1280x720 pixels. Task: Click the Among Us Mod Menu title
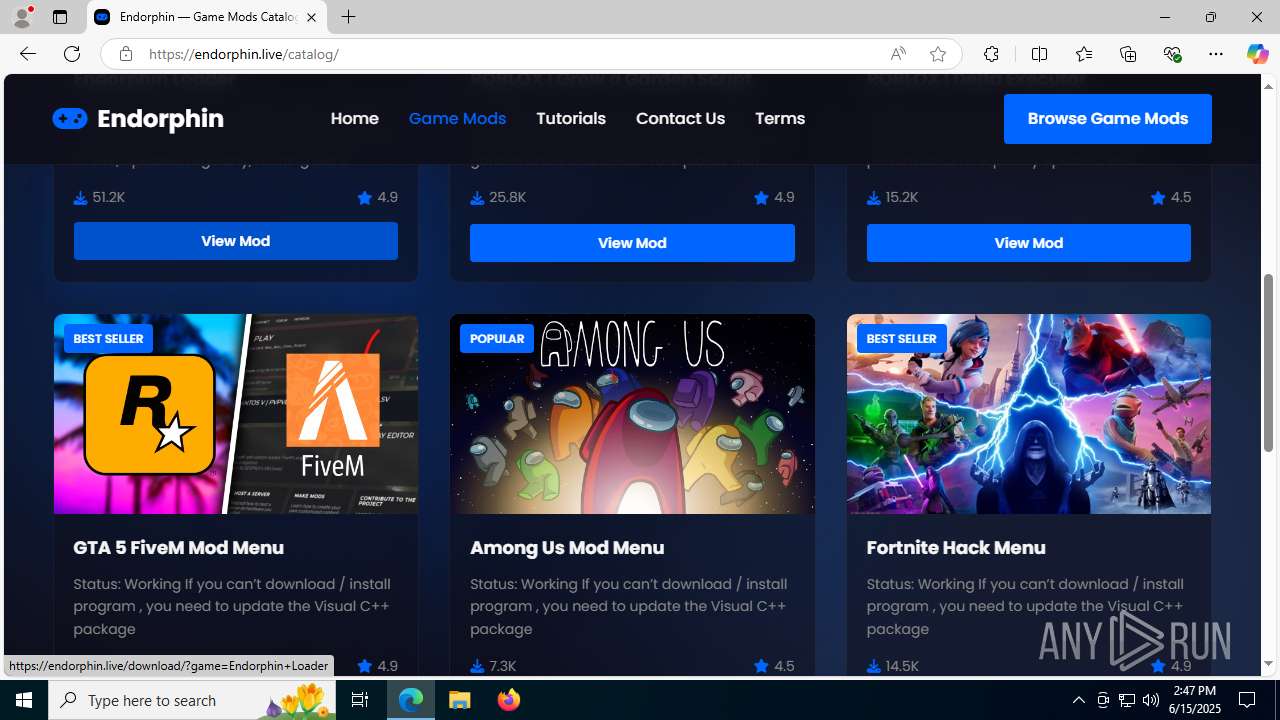click(x=567, y=548)
